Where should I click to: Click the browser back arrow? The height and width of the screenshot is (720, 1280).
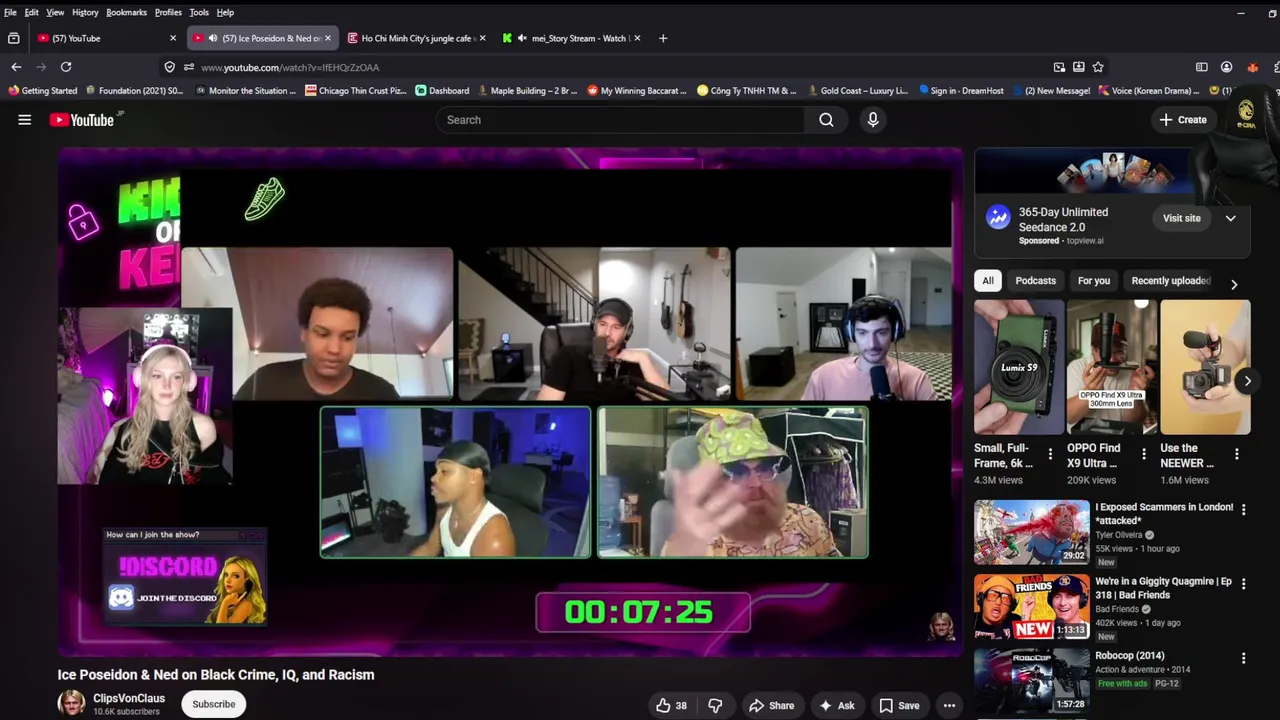(16, 67)
